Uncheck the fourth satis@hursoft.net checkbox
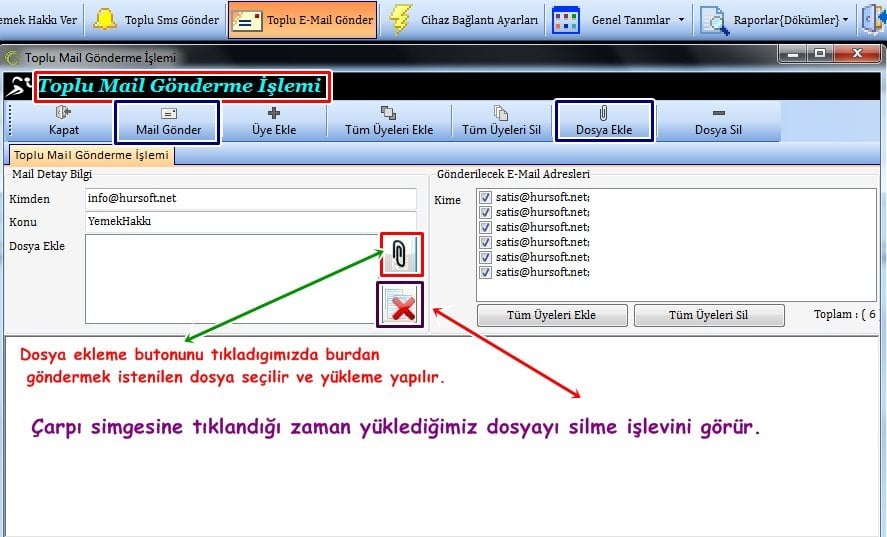 485,242
